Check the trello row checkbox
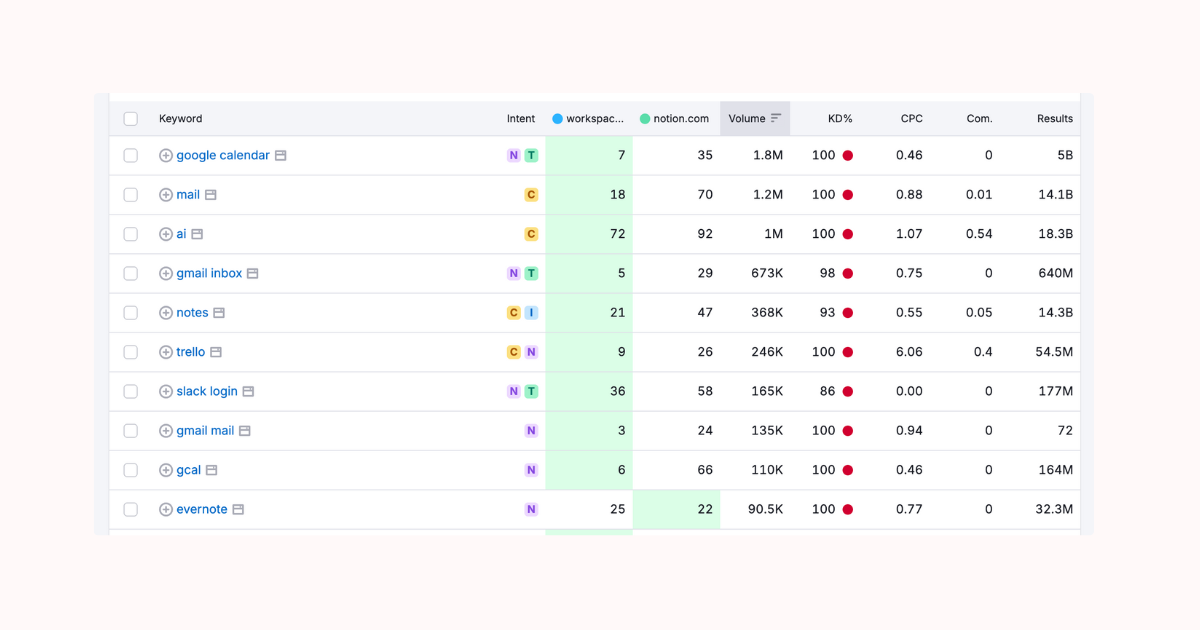This screenshot has width=1200, height=630. point(131,352)
